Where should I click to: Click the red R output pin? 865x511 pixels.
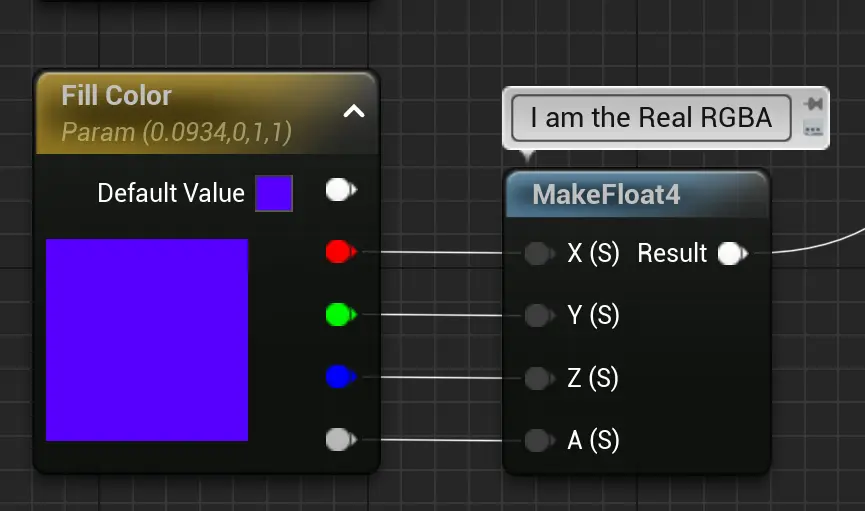tap(340, 253)
